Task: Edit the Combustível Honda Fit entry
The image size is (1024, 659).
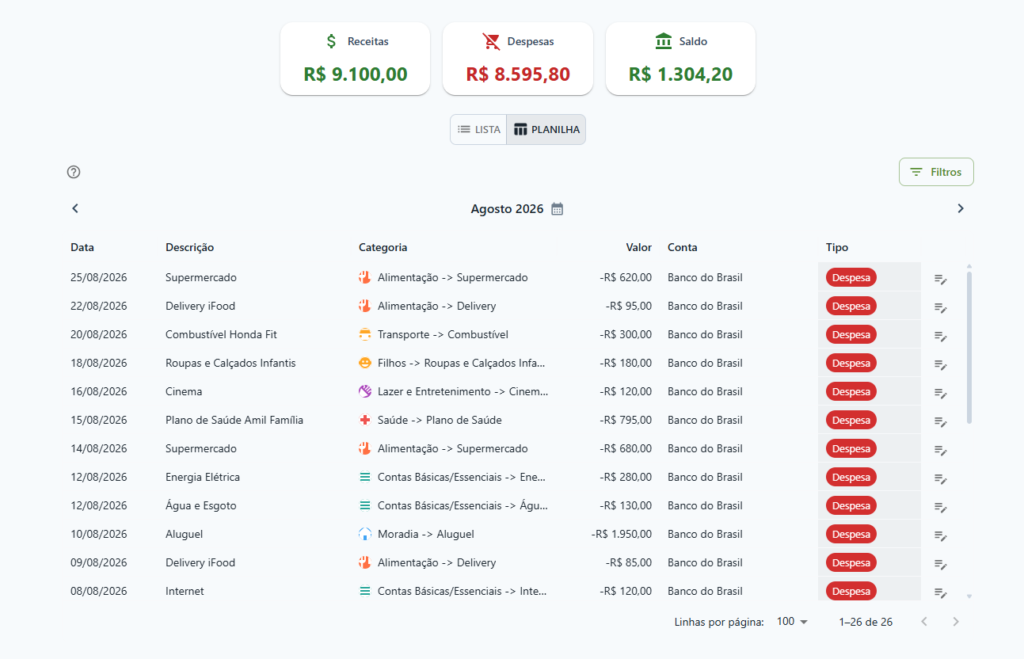Action: tap(940, 336)
